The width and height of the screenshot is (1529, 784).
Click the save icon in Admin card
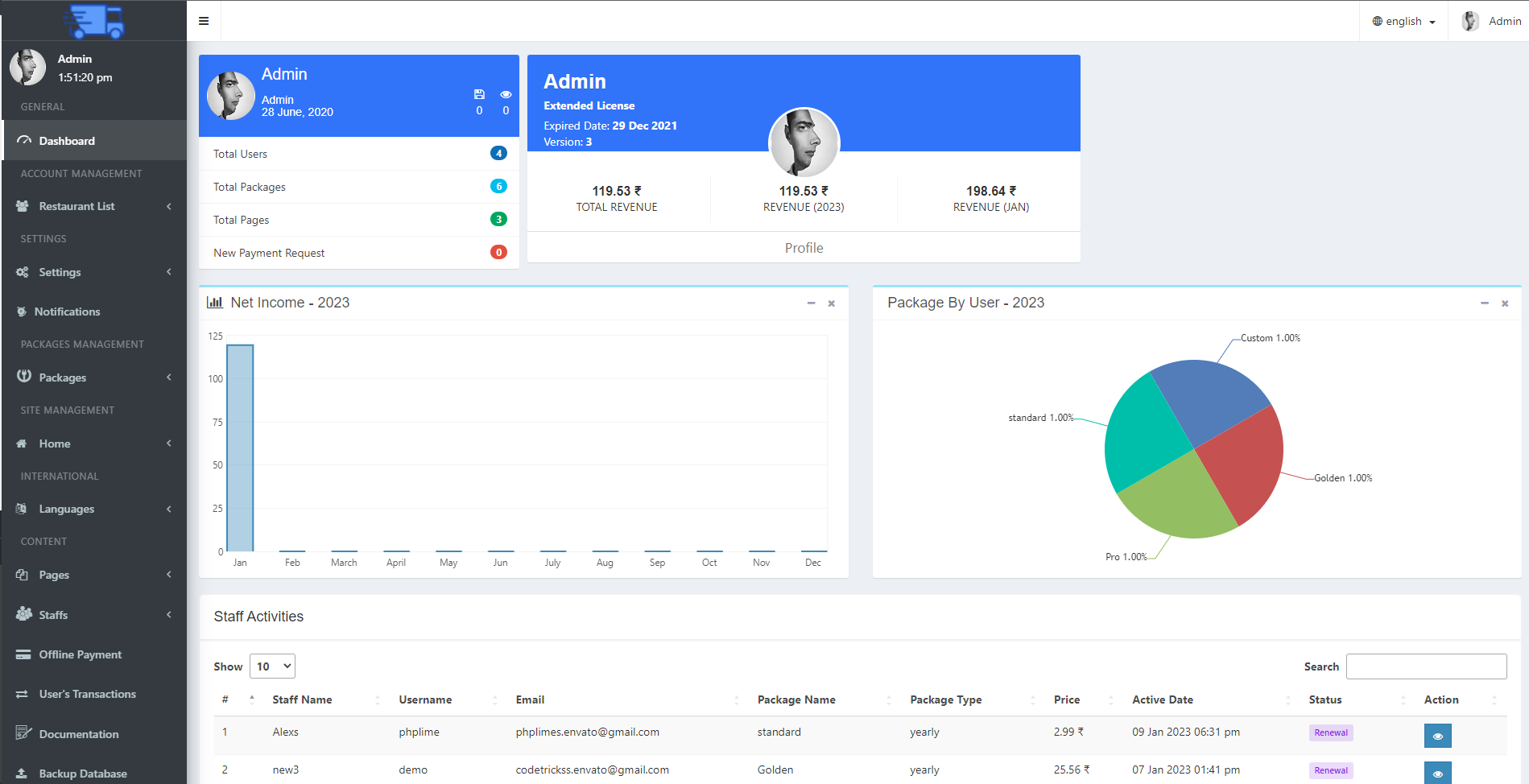pos(479,94)
